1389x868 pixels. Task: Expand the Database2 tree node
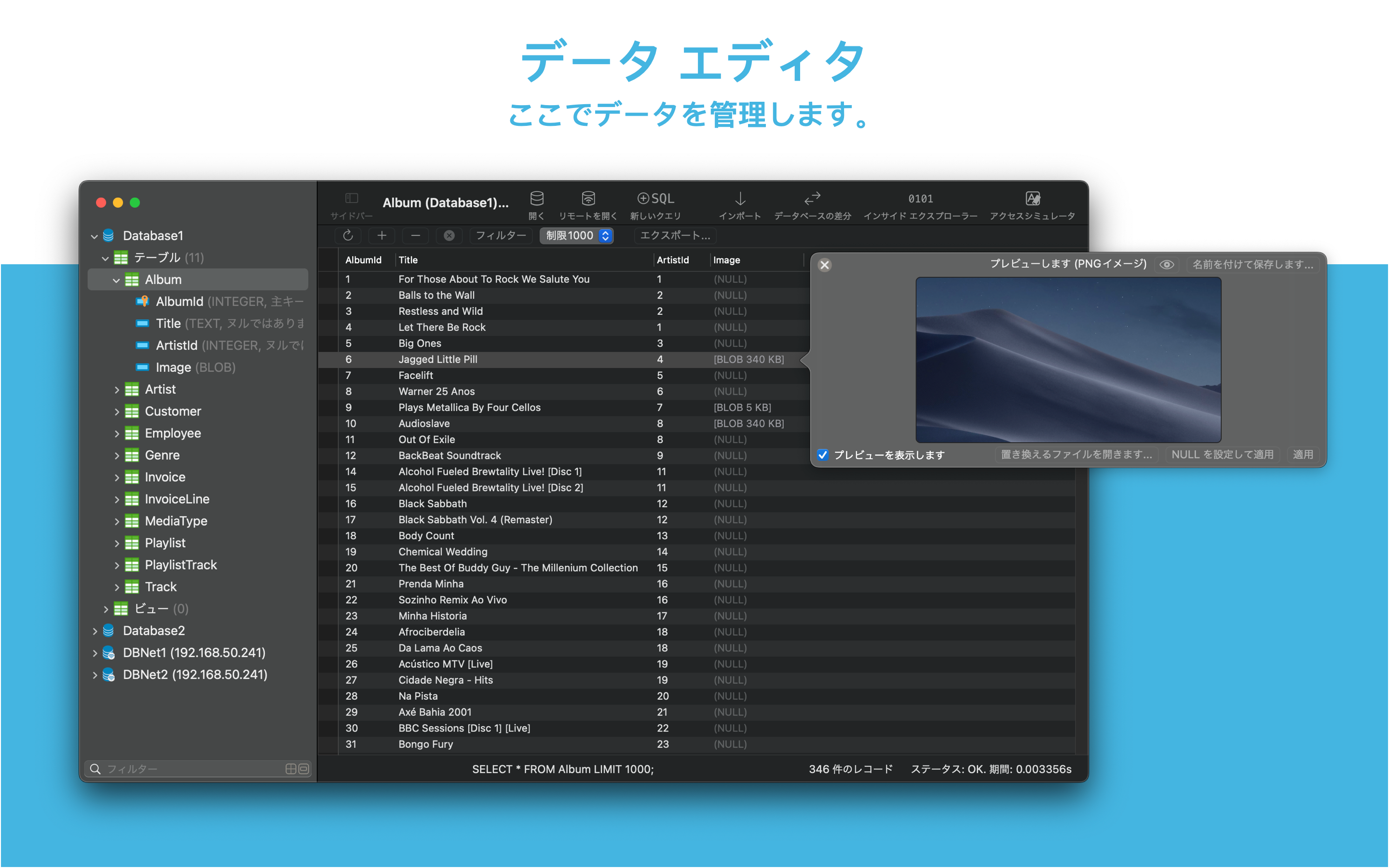[95, 632]
